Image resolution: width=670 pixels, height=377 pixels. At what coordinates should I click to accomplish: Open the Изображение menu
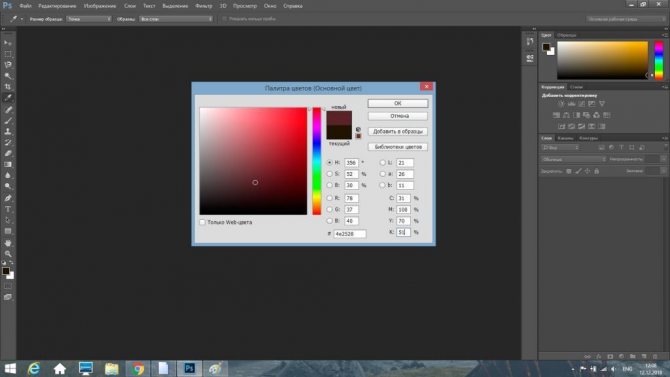point(100,6)
